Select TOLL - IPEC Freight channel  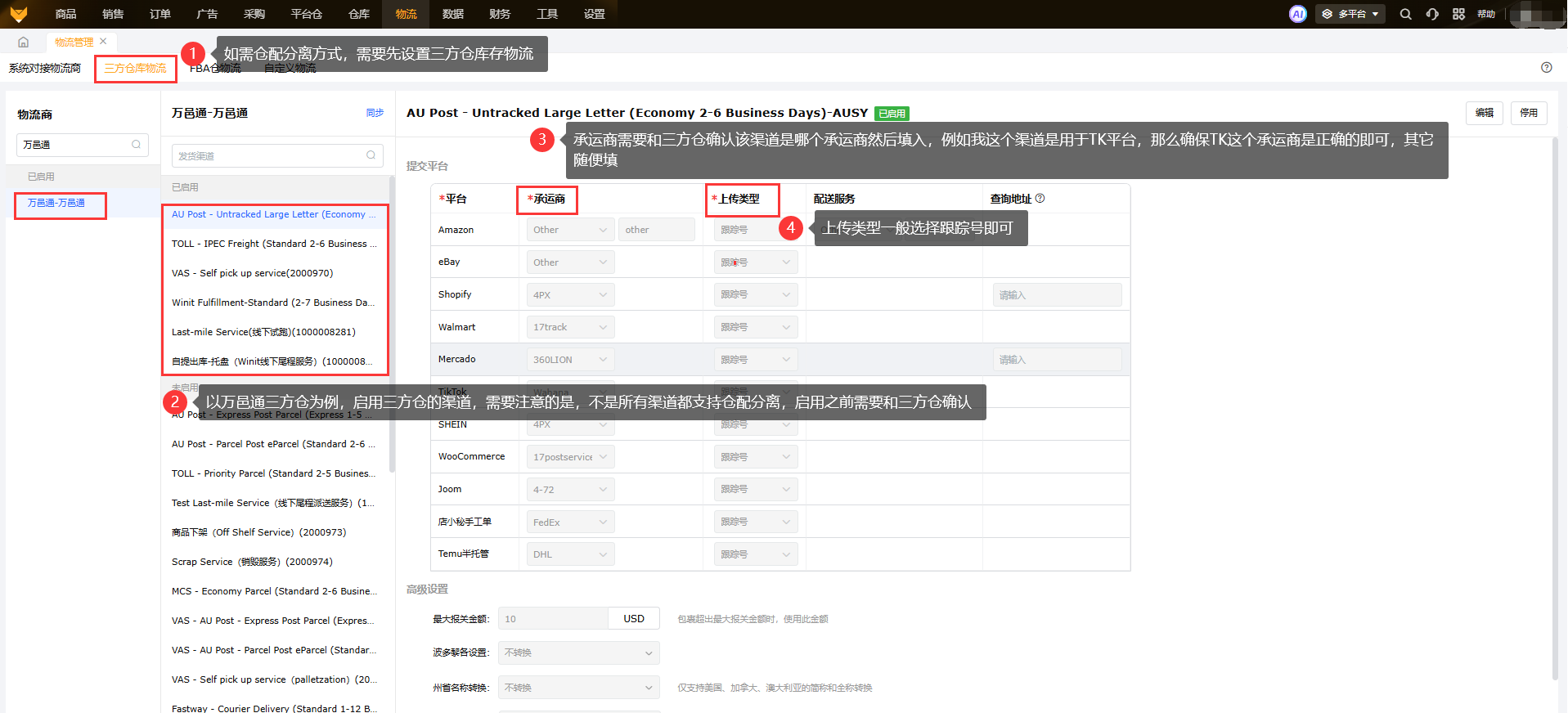(x=274, y=244)
